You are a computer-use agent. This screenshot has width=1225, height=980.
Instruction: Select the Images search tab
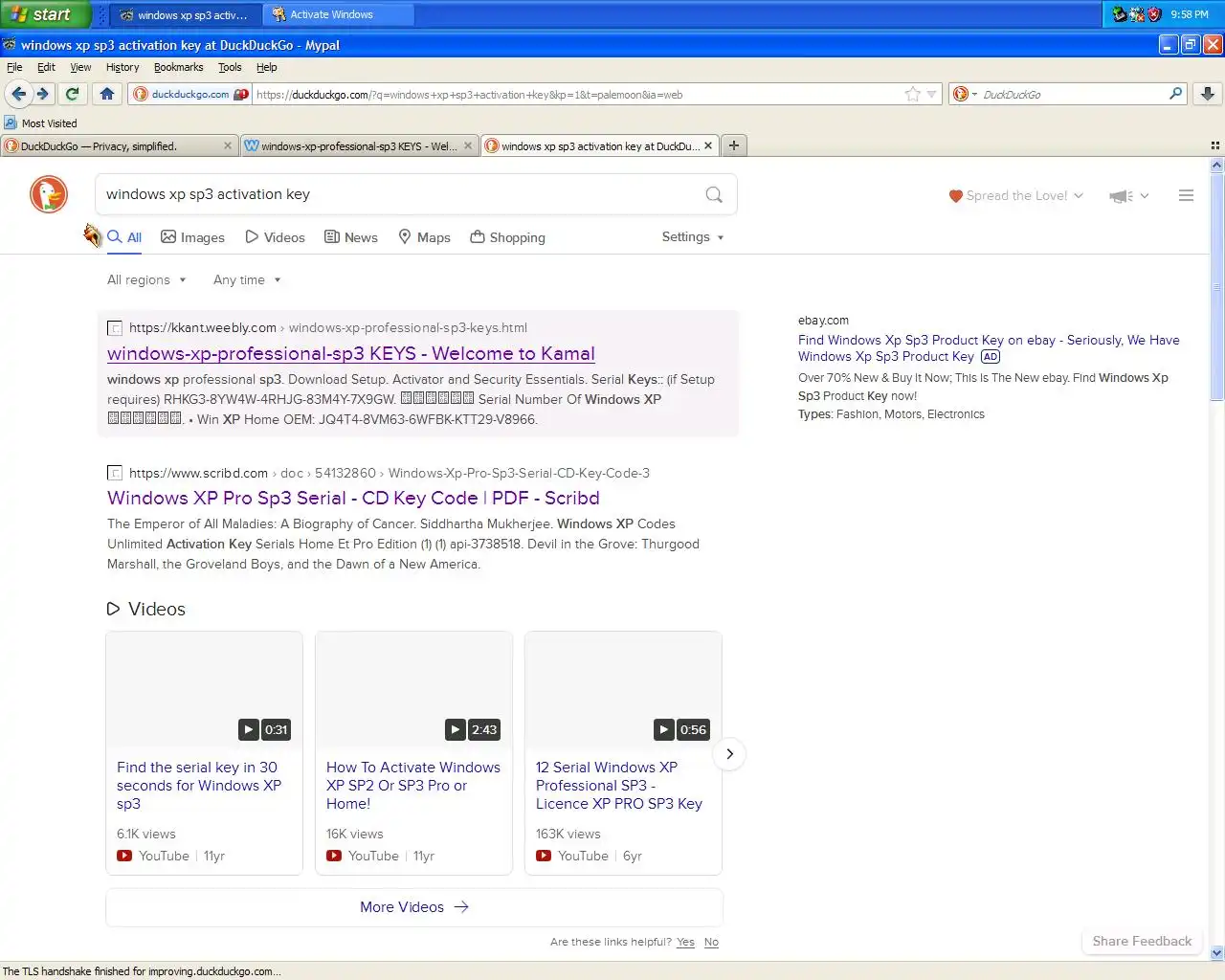pos(192,237)
